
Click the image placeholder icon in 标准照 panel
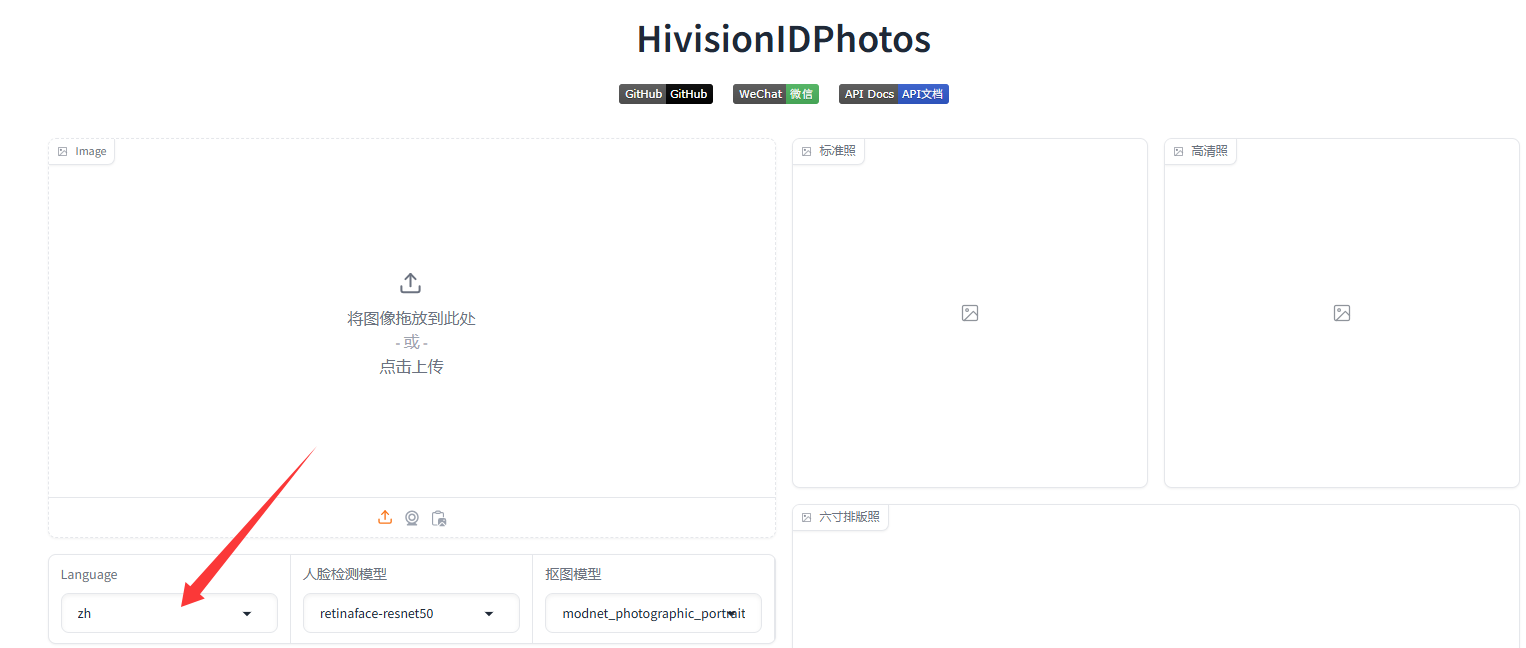click(970, 313)
